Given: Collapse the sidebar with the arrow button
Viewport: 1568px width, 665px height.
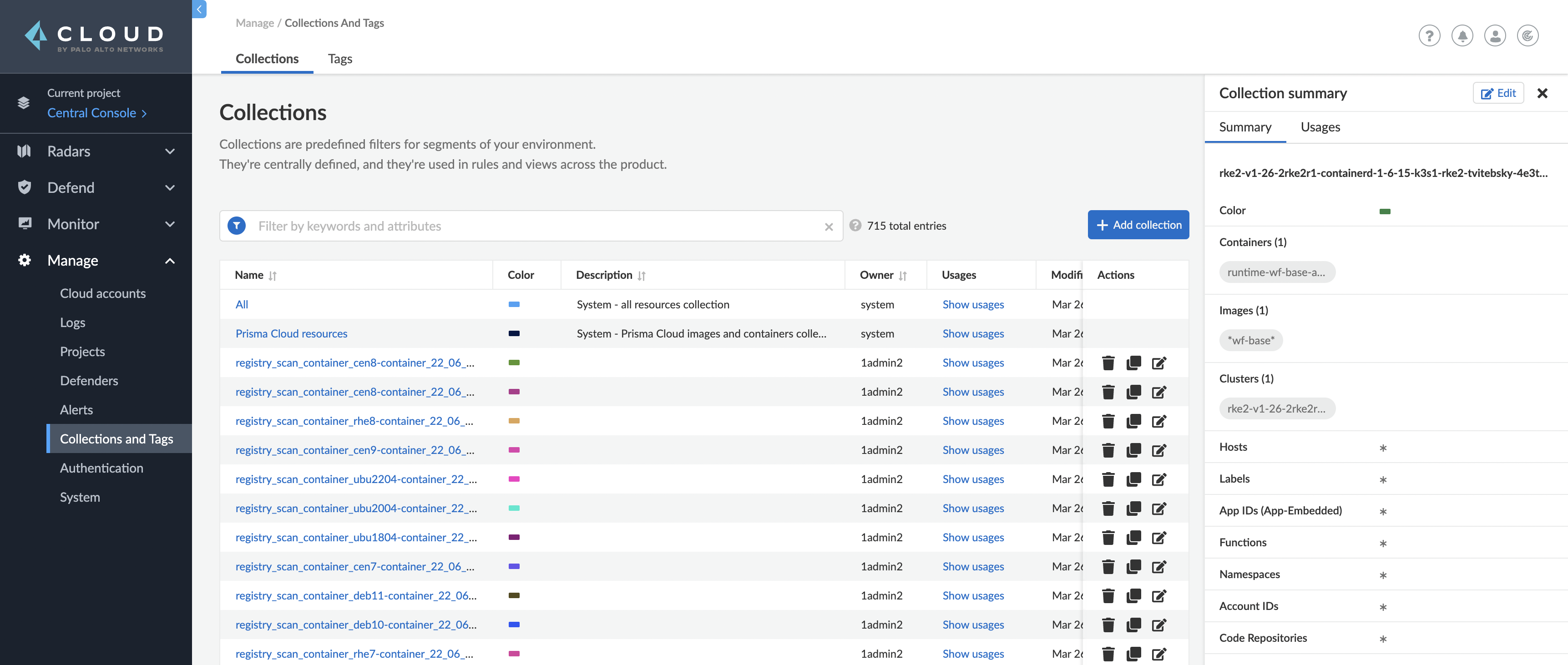Looking at the screenshot, I should pos(199,9).
